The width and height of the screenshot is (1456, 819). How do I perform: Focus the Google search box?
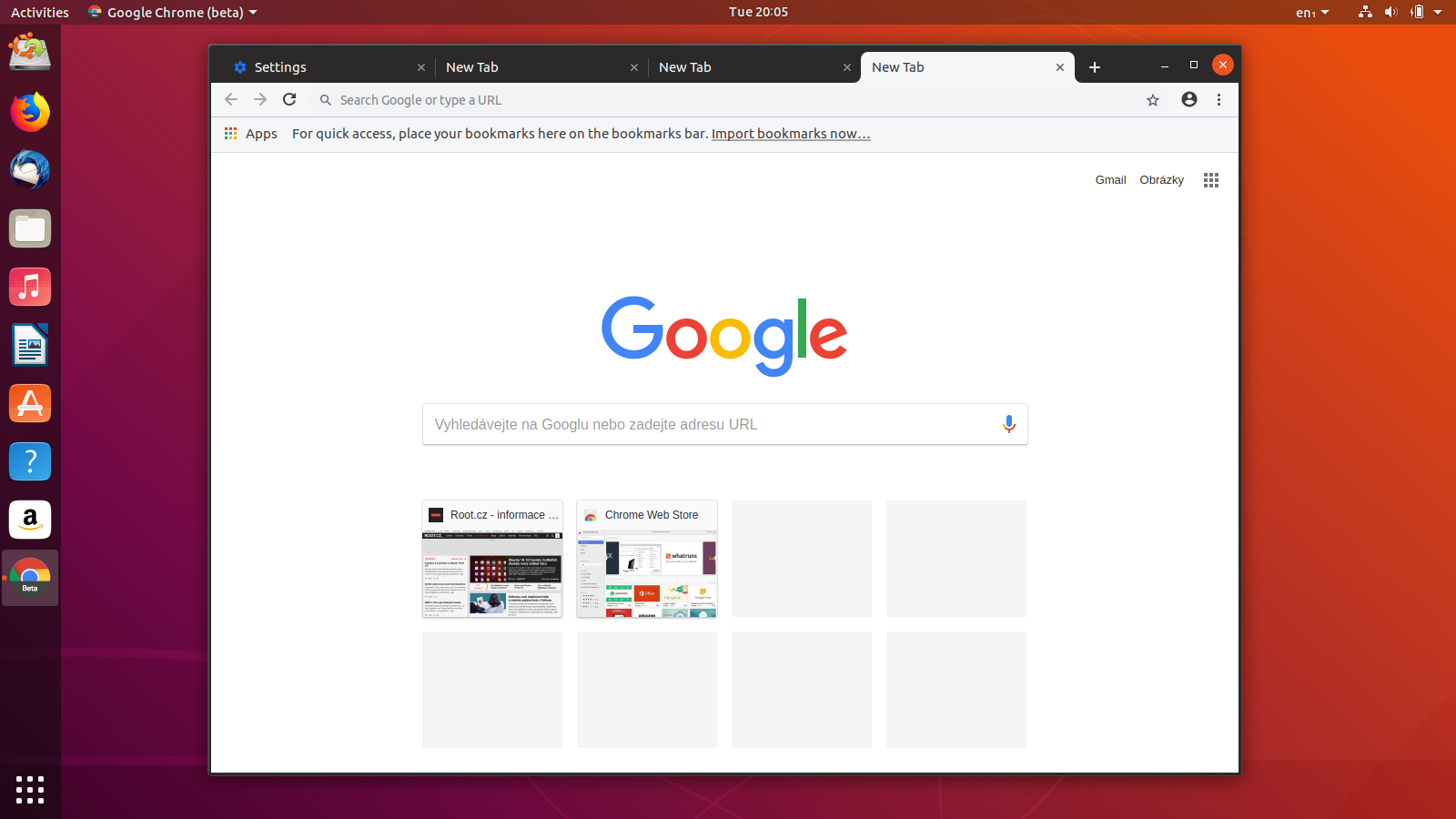coord(725,424)
